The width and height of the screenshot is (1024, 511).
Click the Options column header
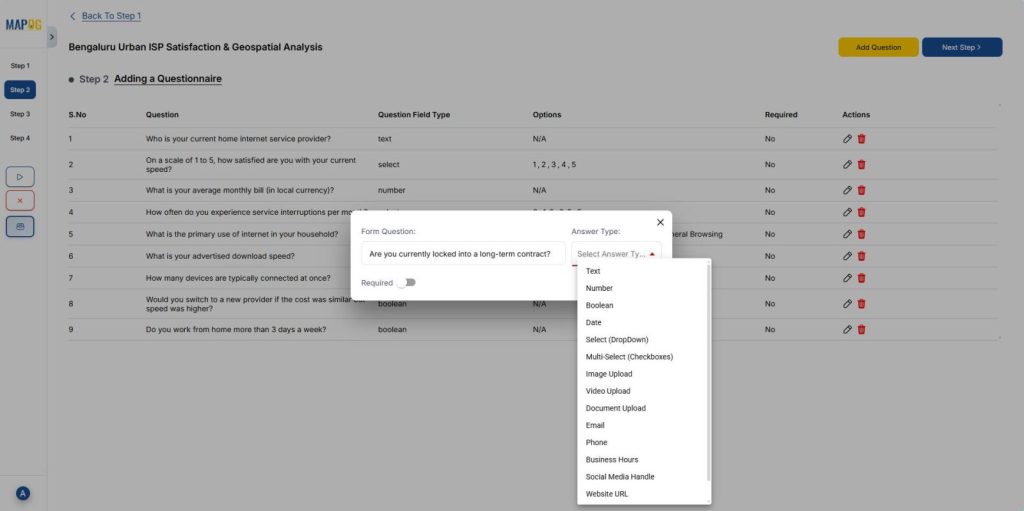(x=547, y=115)
